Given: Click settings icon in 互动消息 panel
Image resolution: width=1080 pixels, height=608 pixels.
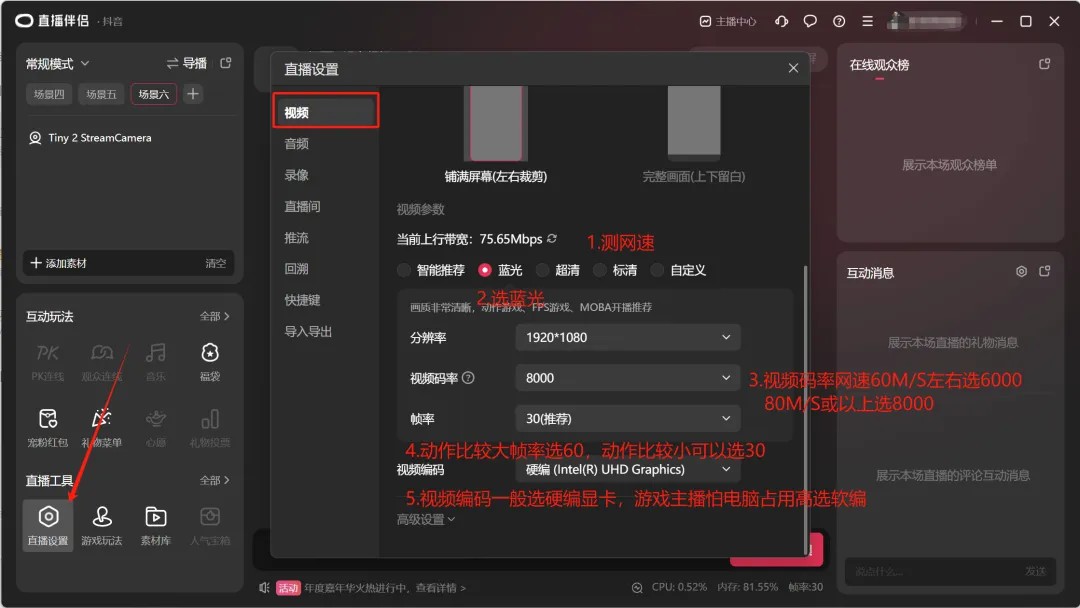Looking at the screenshot, I should click(x=1021, y=272).
